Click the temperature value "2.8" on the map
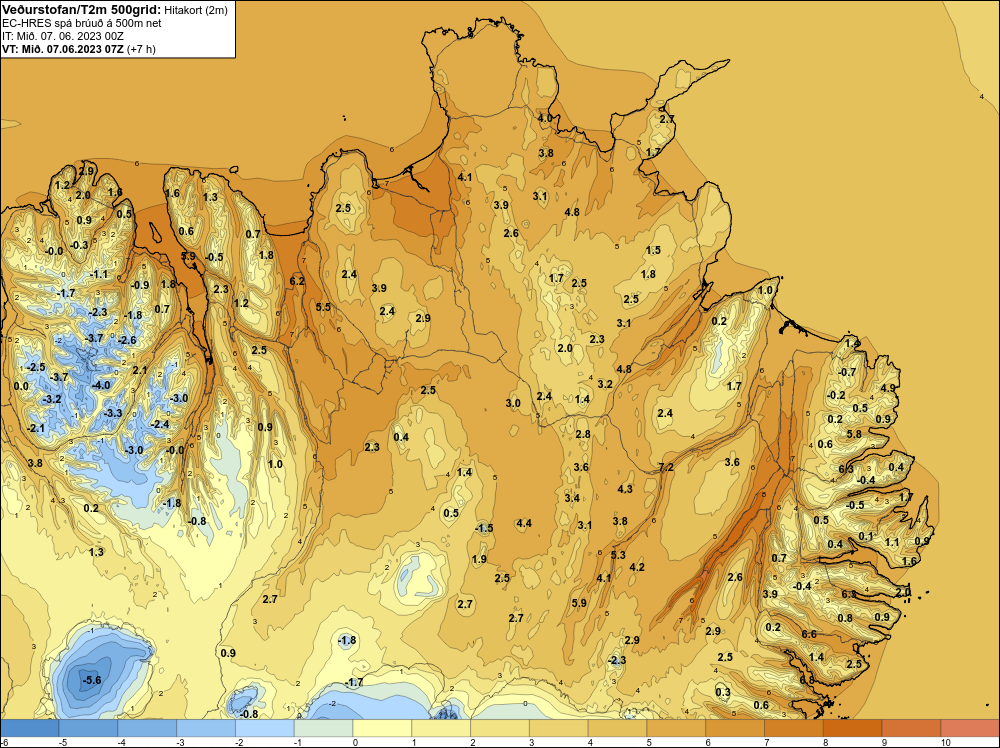Viewport: 1000px width, 748px height. click(x=583, y=434)
